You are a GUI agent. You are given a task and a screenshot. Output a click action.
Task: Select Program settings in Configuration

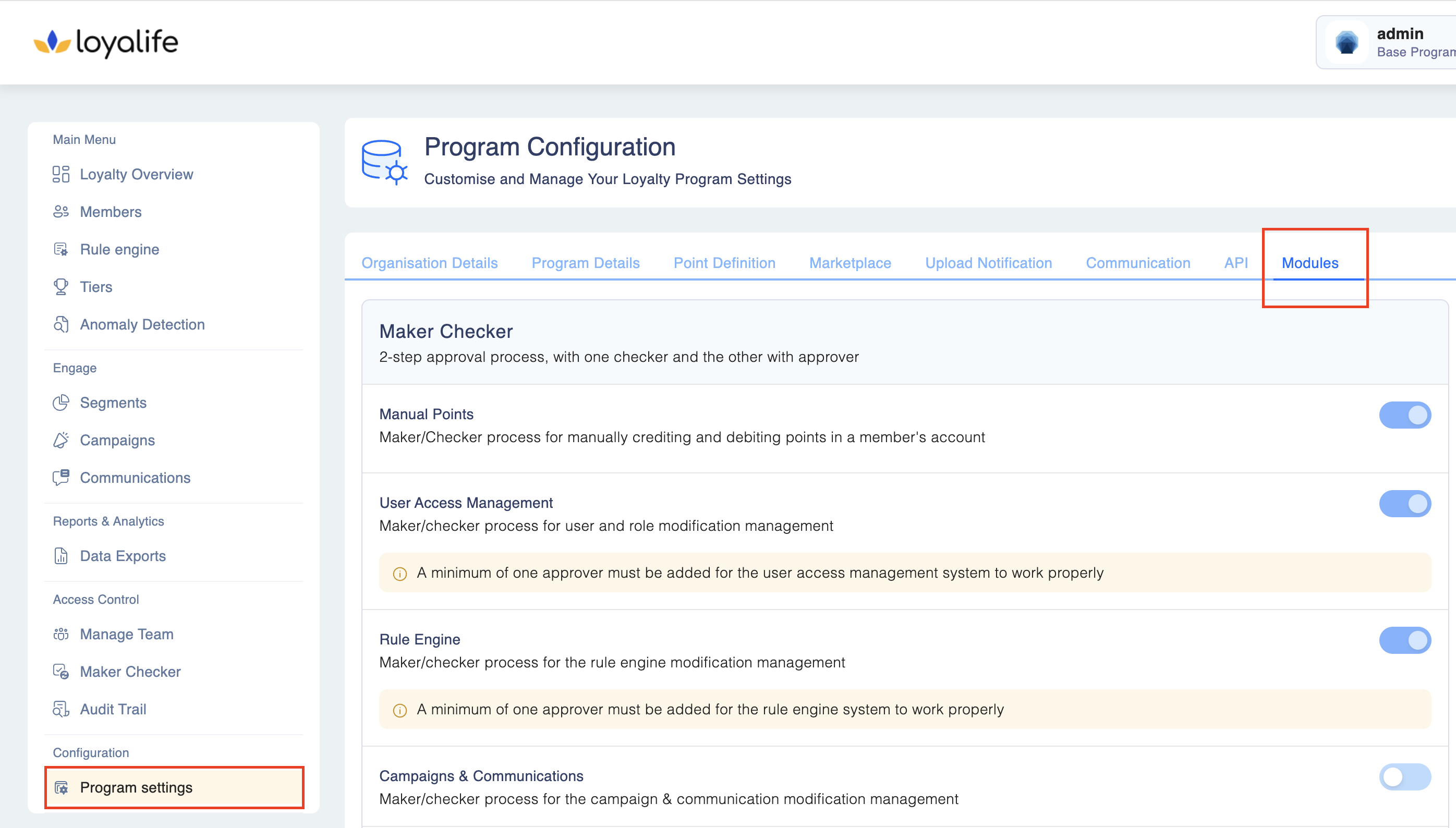coord(136,788)
